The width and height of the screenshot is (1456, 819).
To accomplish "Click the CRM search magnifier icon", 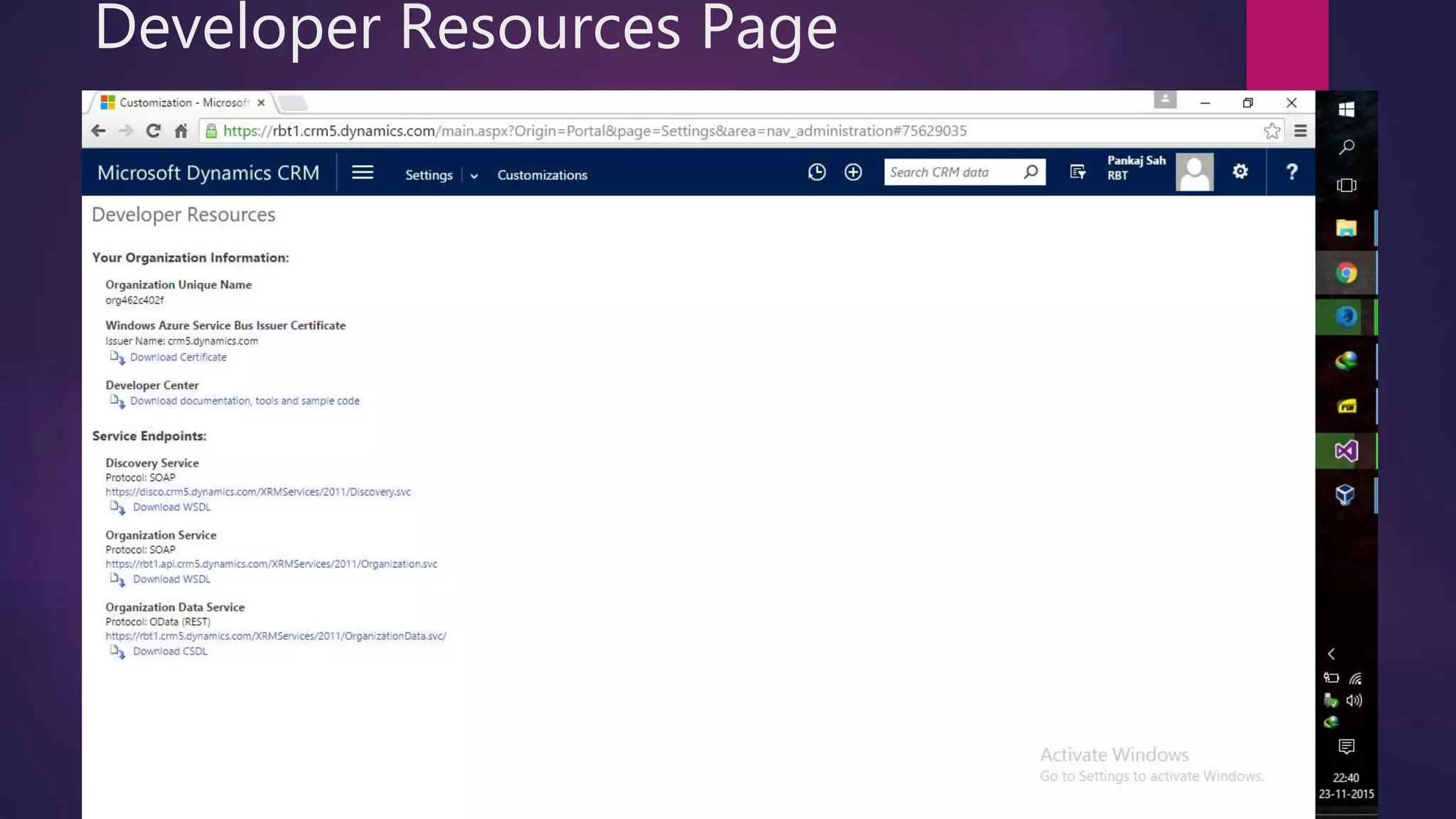I will click(x=1031, y=172).
